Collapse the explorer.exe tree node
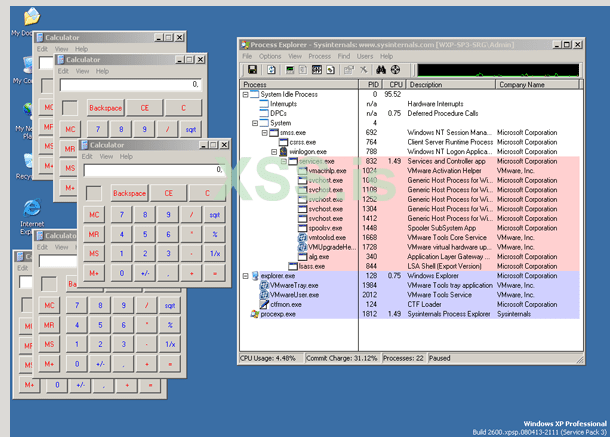Viewport: 610px width, 437px height. [247, 275]
